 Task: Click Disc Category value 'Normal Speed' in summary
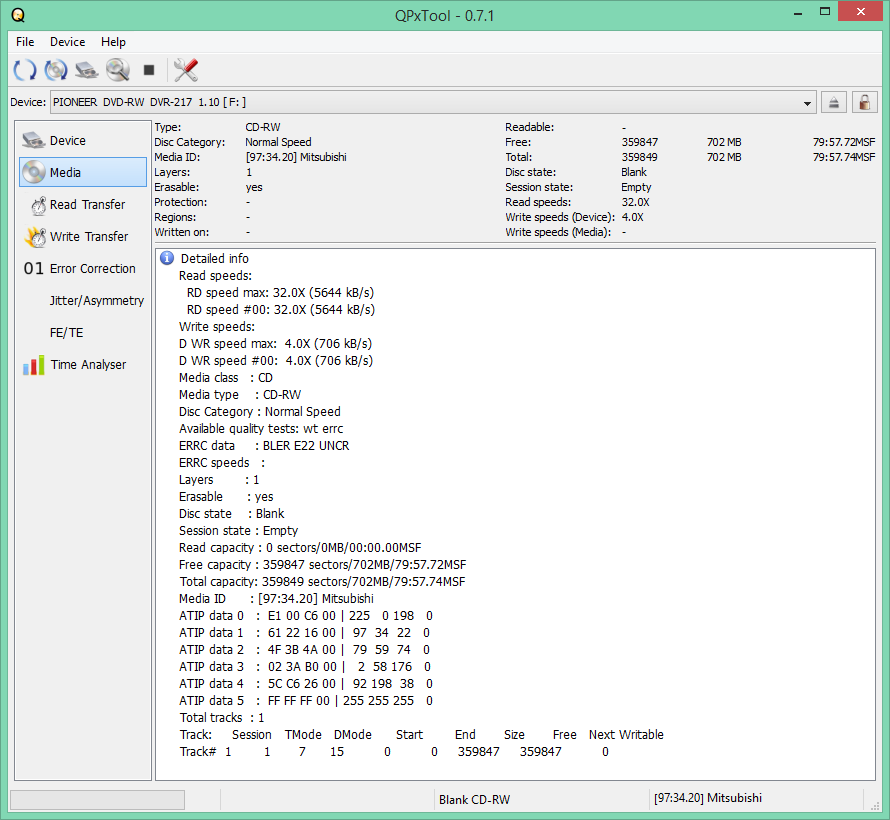coord(278,142)
